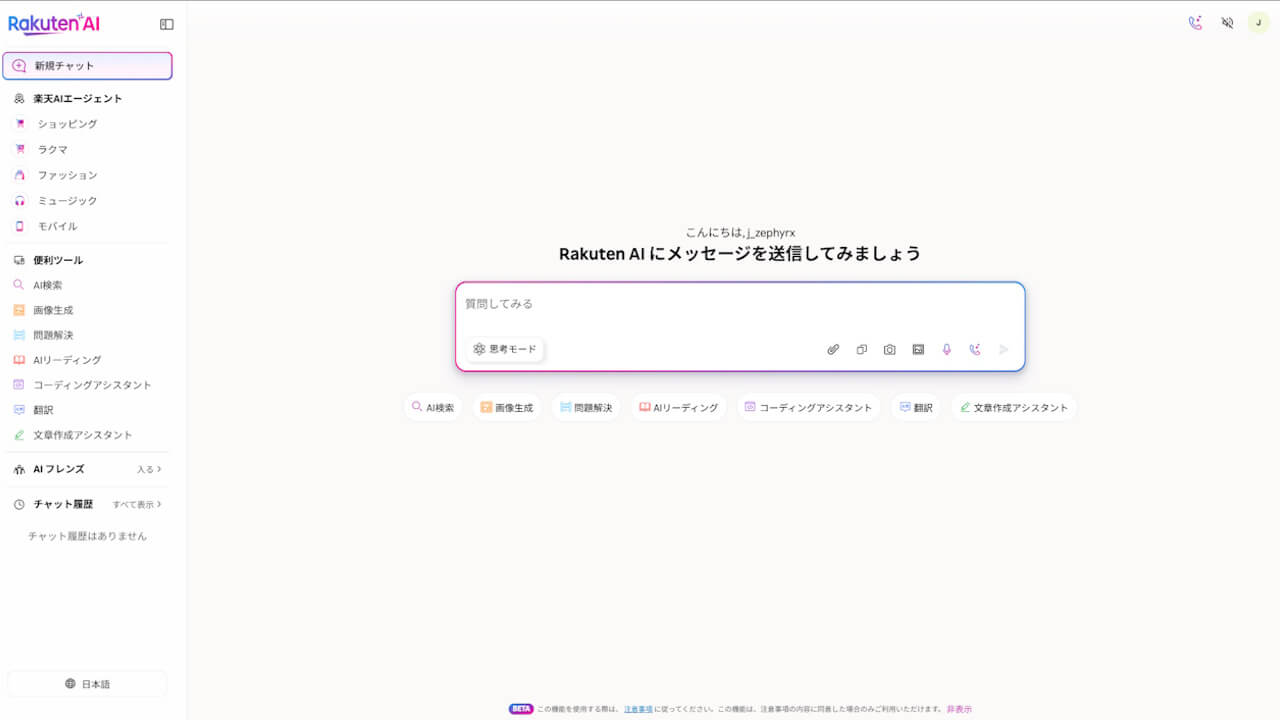Click the image upload icon in input bar

918,350
